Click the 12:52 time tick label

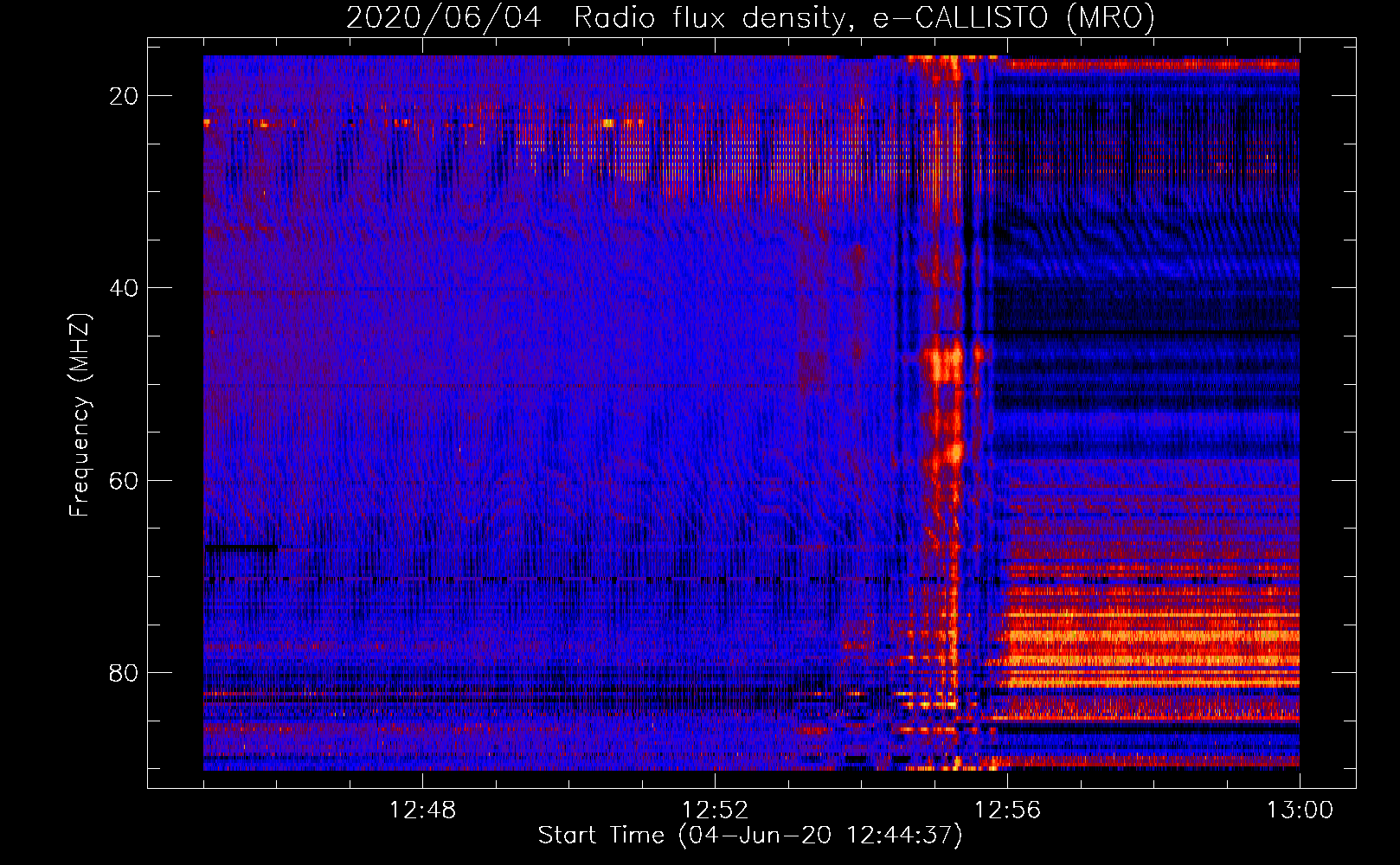coord(715,811)
